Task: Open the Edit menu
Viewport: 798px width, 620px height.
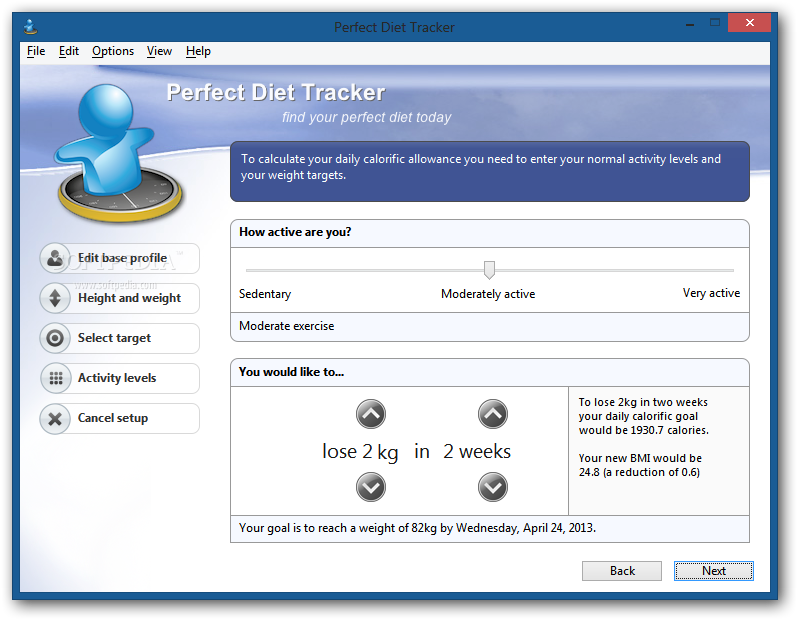Action: coord(69,51)
